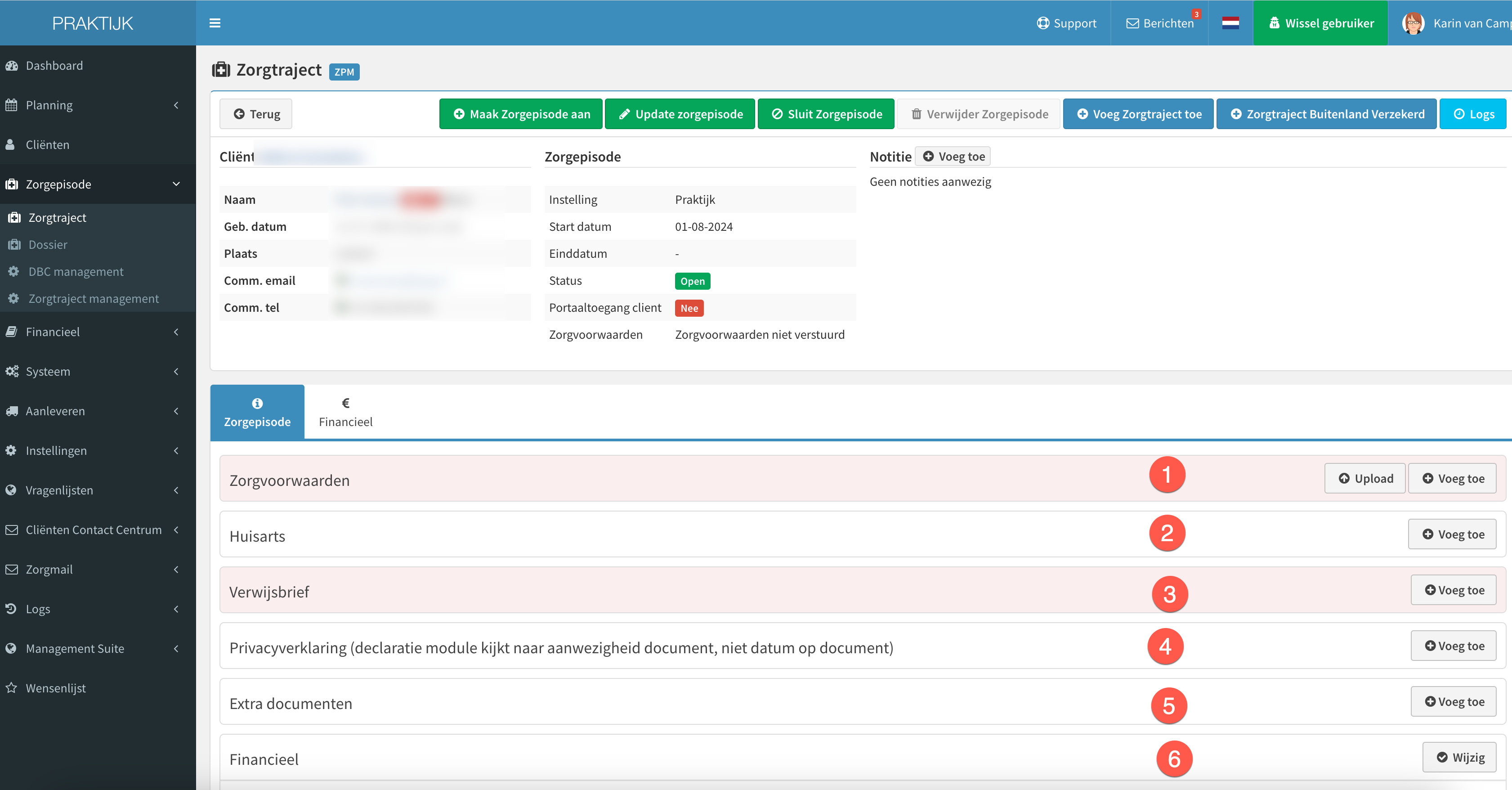1512x790 pixels.
Task: Click the ZPM badge beside Zorgtraject title
Action: click(344, 72)
